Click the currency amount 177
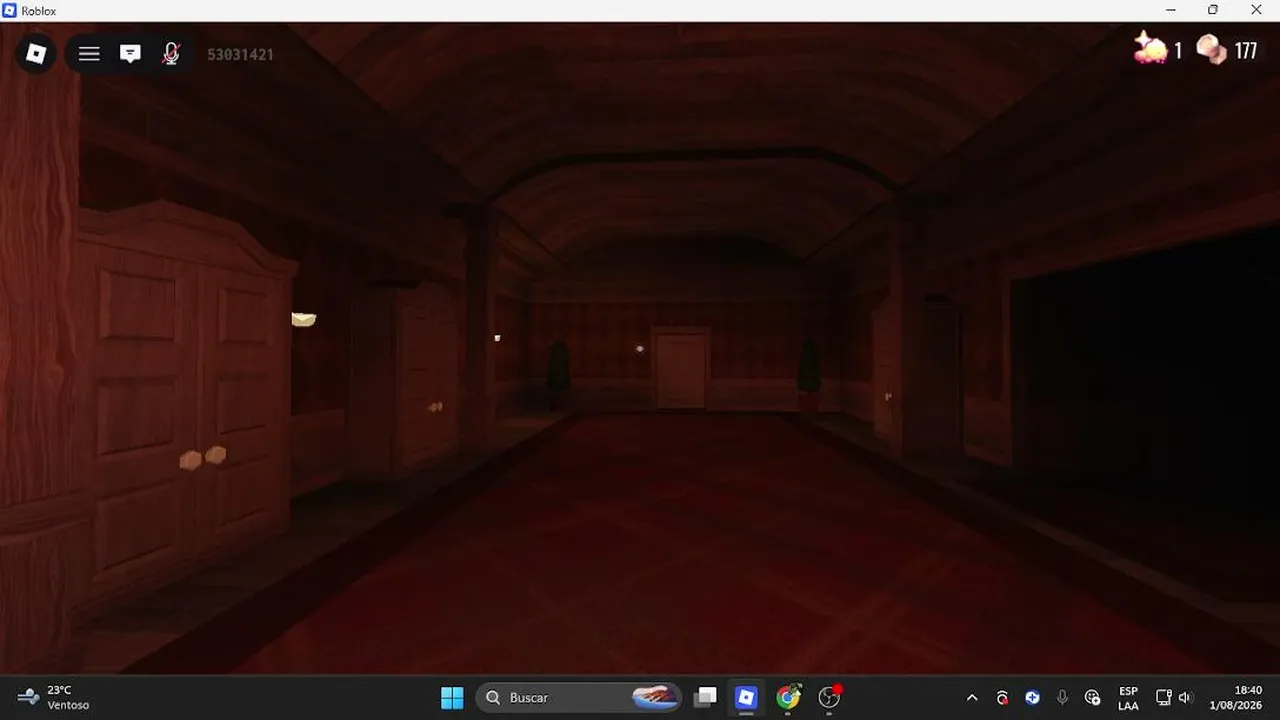Image resolution: width=1280 pixels, height=720 pixels. pos(1246,50)
